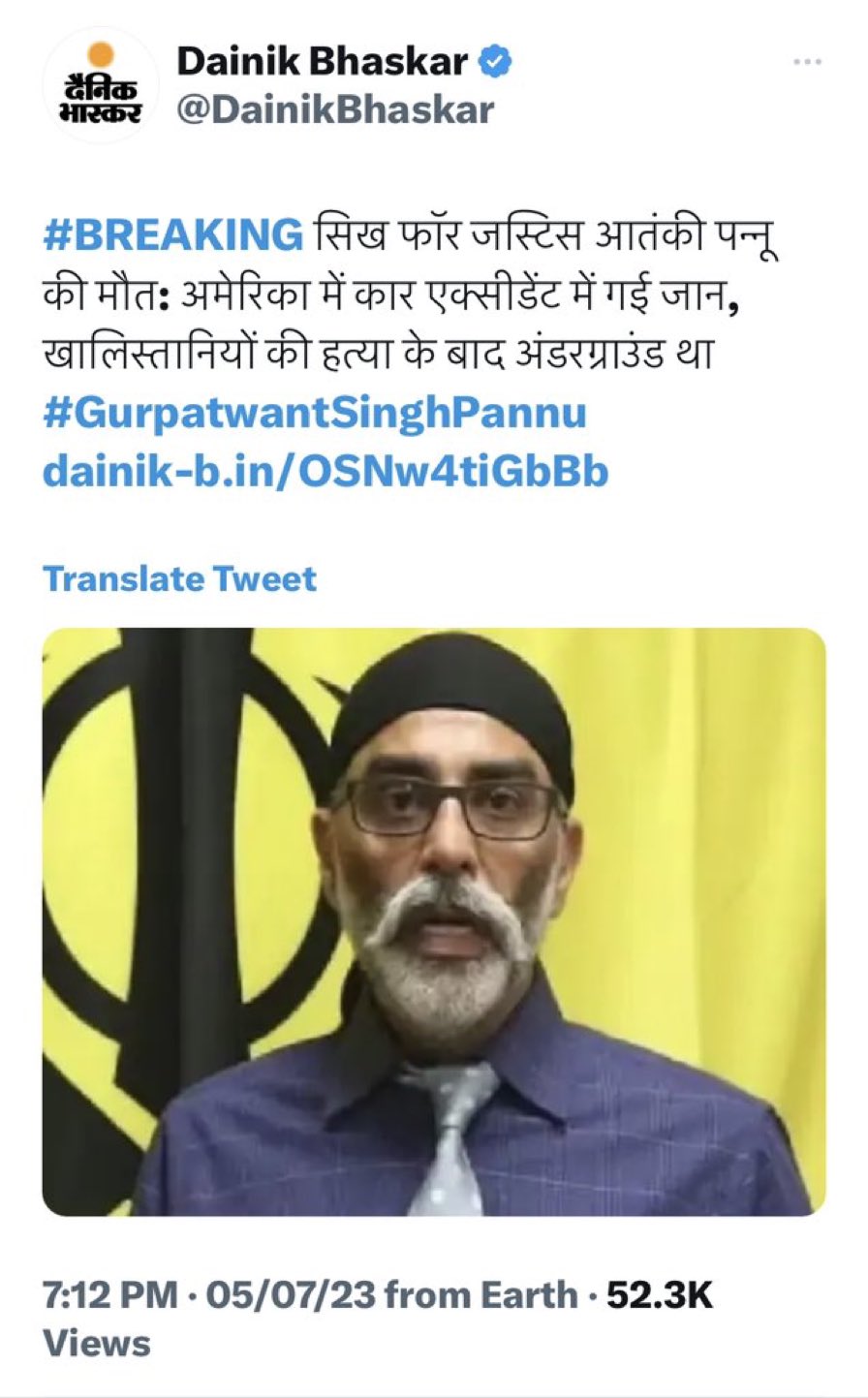Click the blue verified badge
Screen dimensions: 868x1398
click(497, 62)
